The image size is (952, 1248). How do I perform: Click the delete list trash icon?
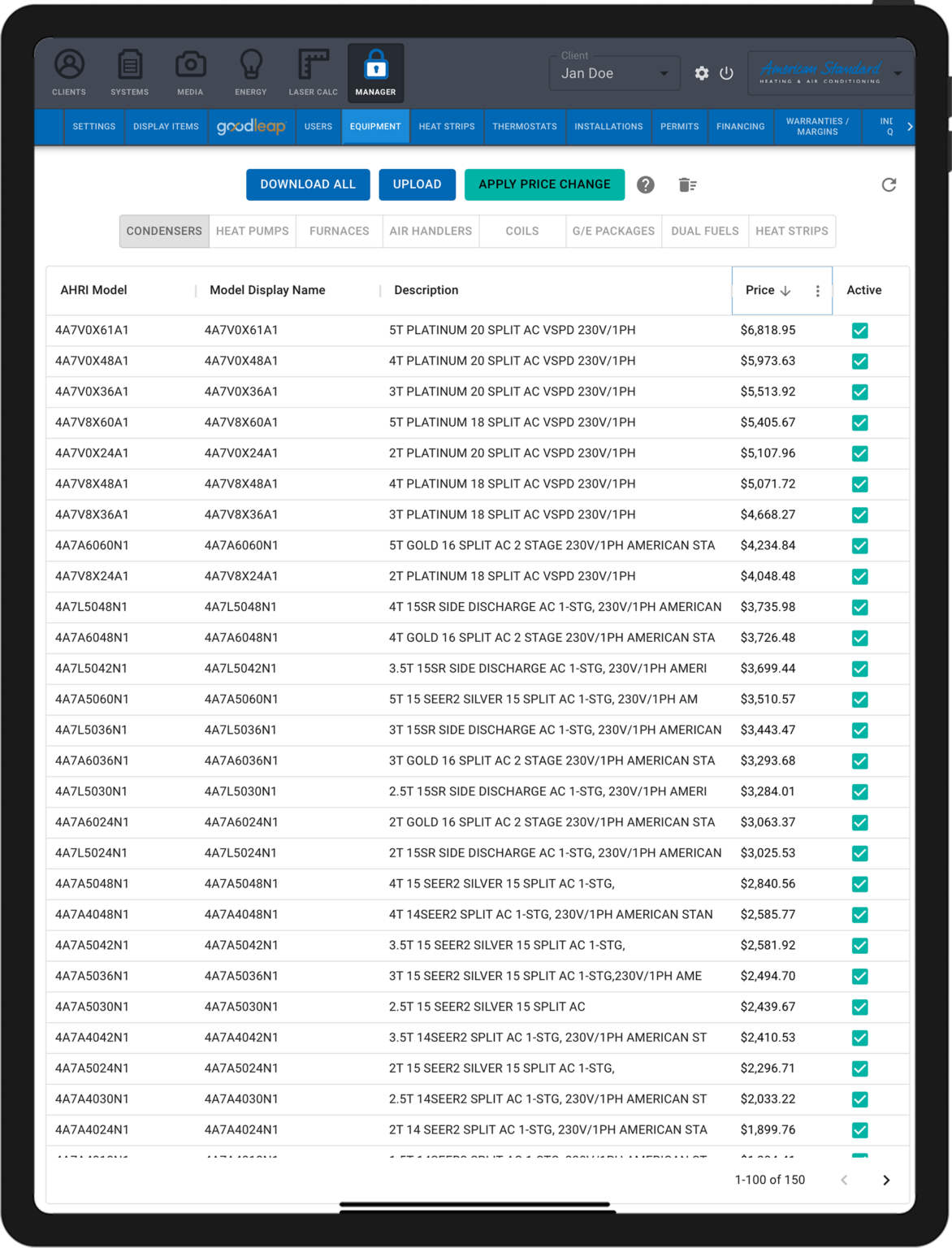(687, 185)
